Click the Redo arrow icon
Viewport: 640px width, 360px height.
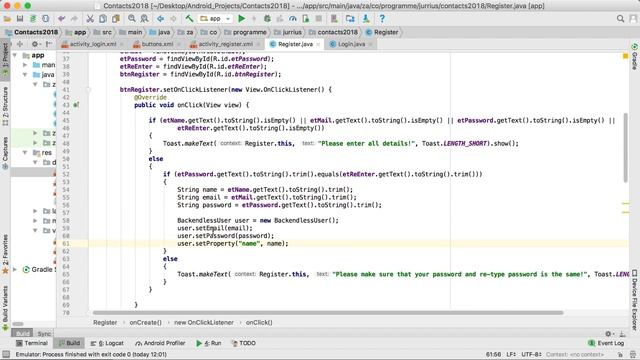(74, 19)
